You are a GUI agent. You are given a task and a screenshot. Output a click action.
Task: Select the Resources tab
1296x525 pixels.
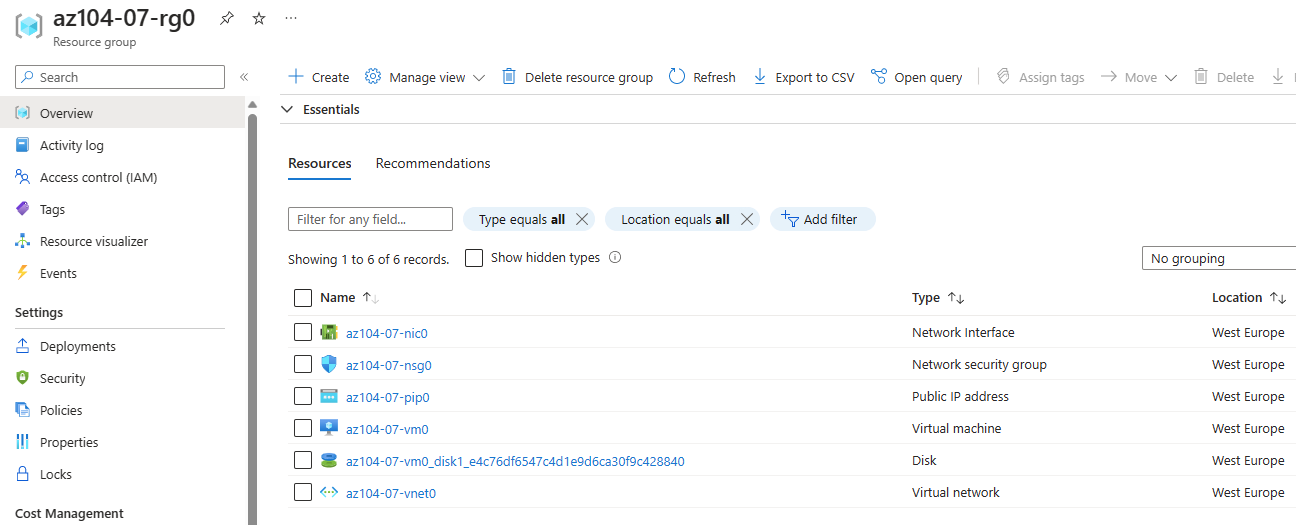point(320,163)
